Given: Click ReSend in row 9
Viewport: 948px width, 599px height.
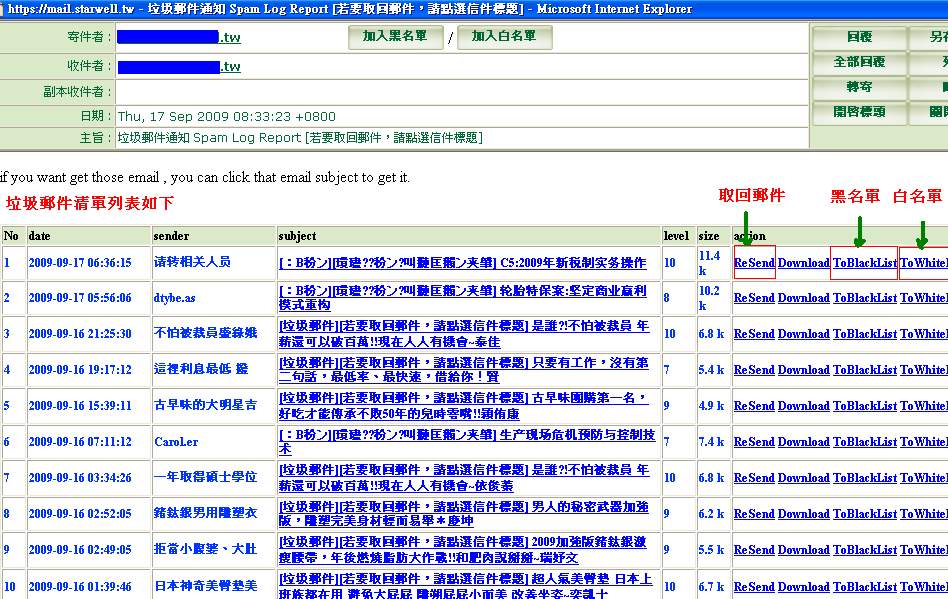Looking at the screenshot, I should coord(754,550).
